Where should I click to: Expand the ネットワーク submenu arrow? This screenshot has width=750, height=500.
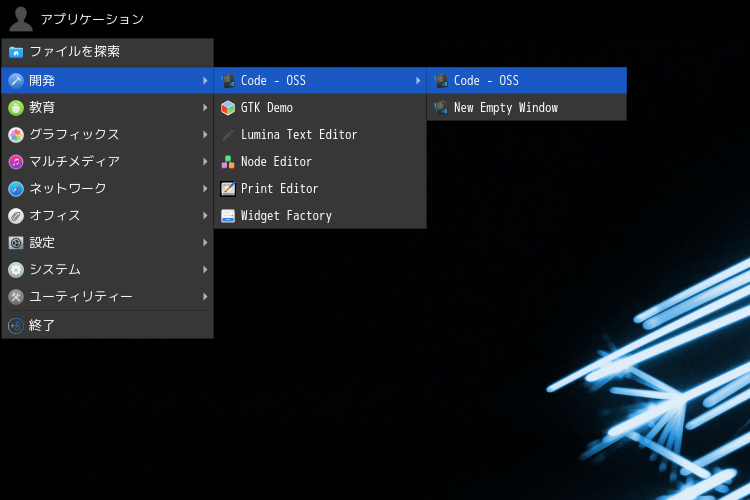205,189
